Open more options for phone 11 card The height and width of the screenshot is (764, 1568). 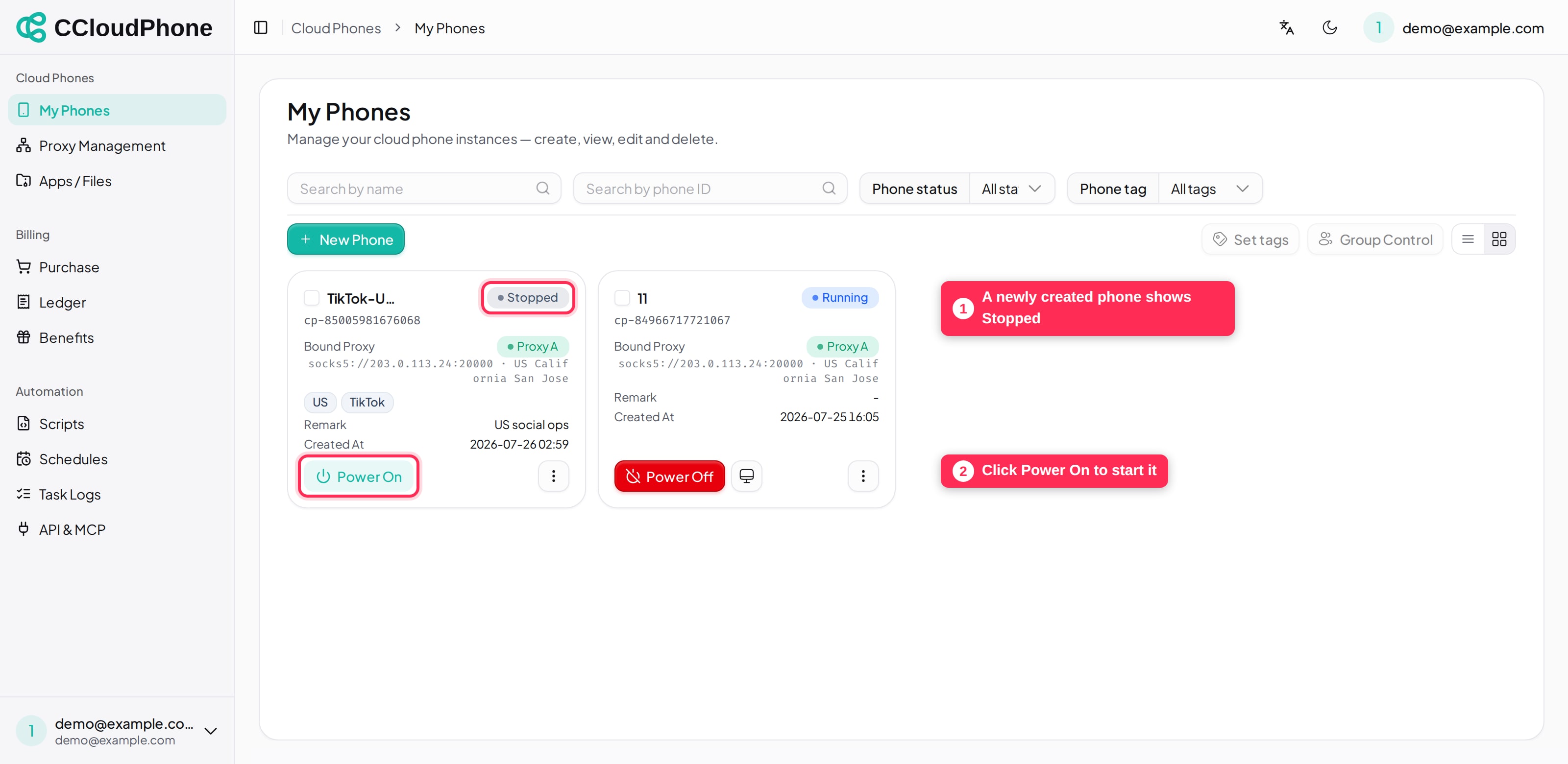click(863, 477)
